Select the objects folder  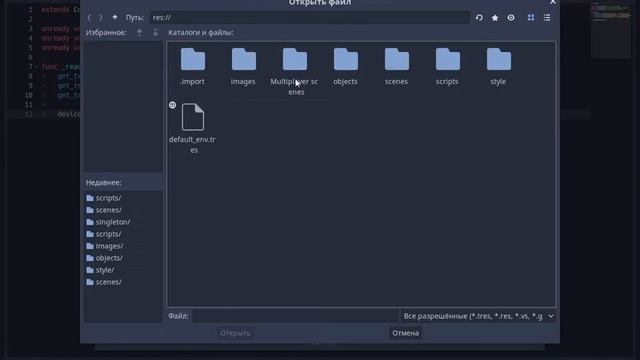coord(346,67)
